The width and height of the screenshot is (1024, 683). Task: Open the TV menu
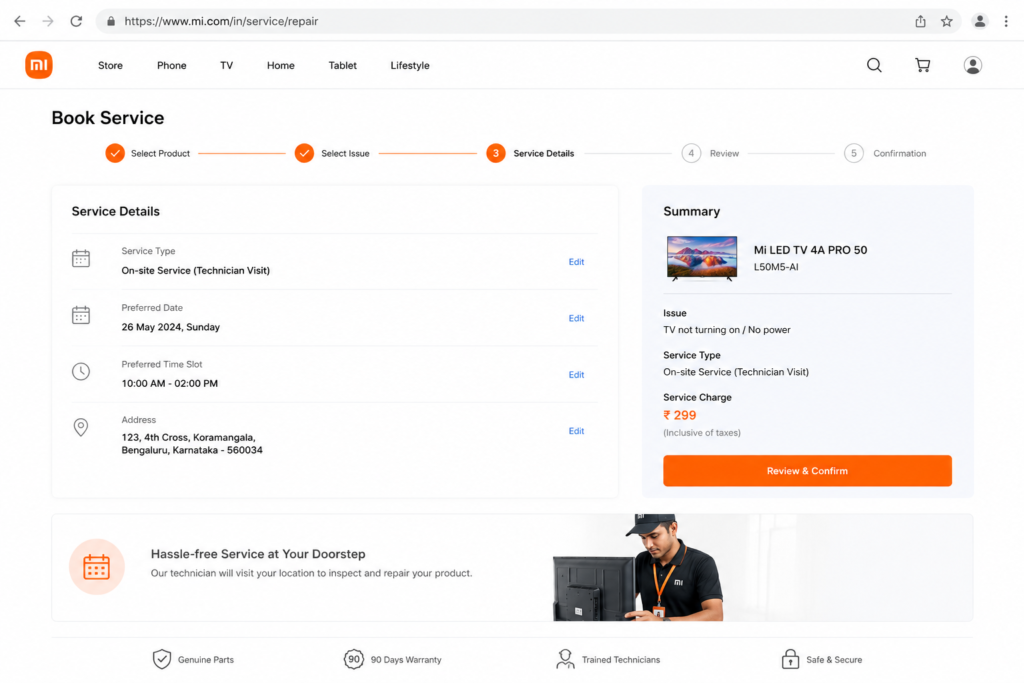click(x=227, y=65)
